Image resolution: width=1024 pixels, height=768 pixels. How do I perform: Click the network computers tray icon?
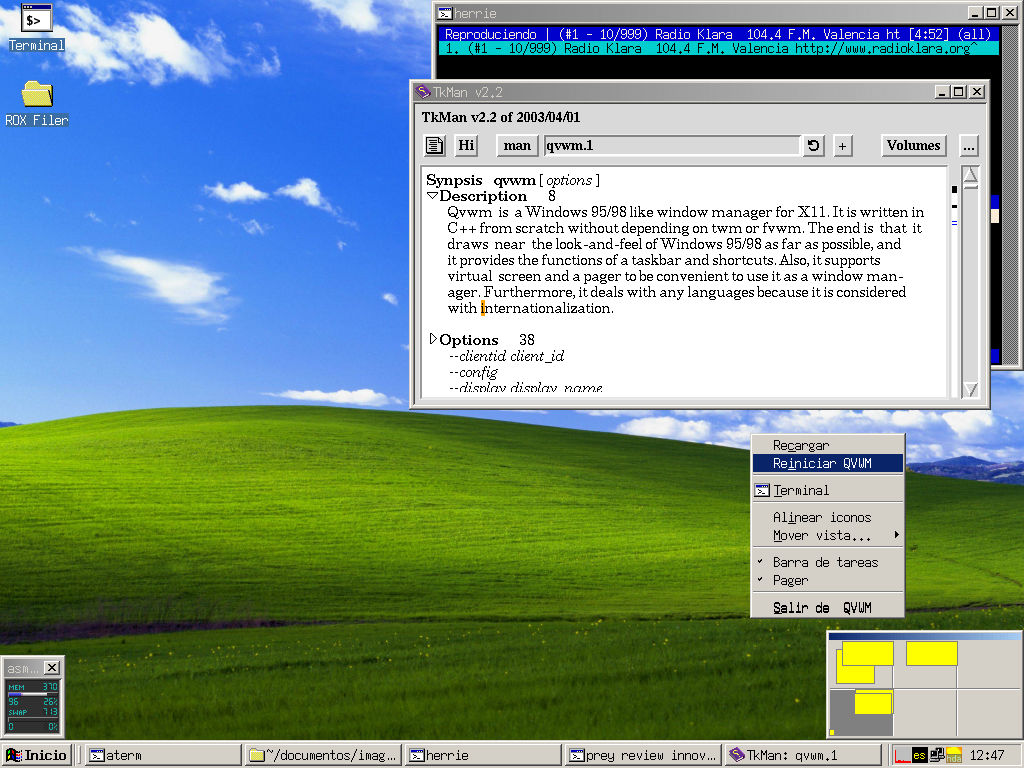pos(937,756)
